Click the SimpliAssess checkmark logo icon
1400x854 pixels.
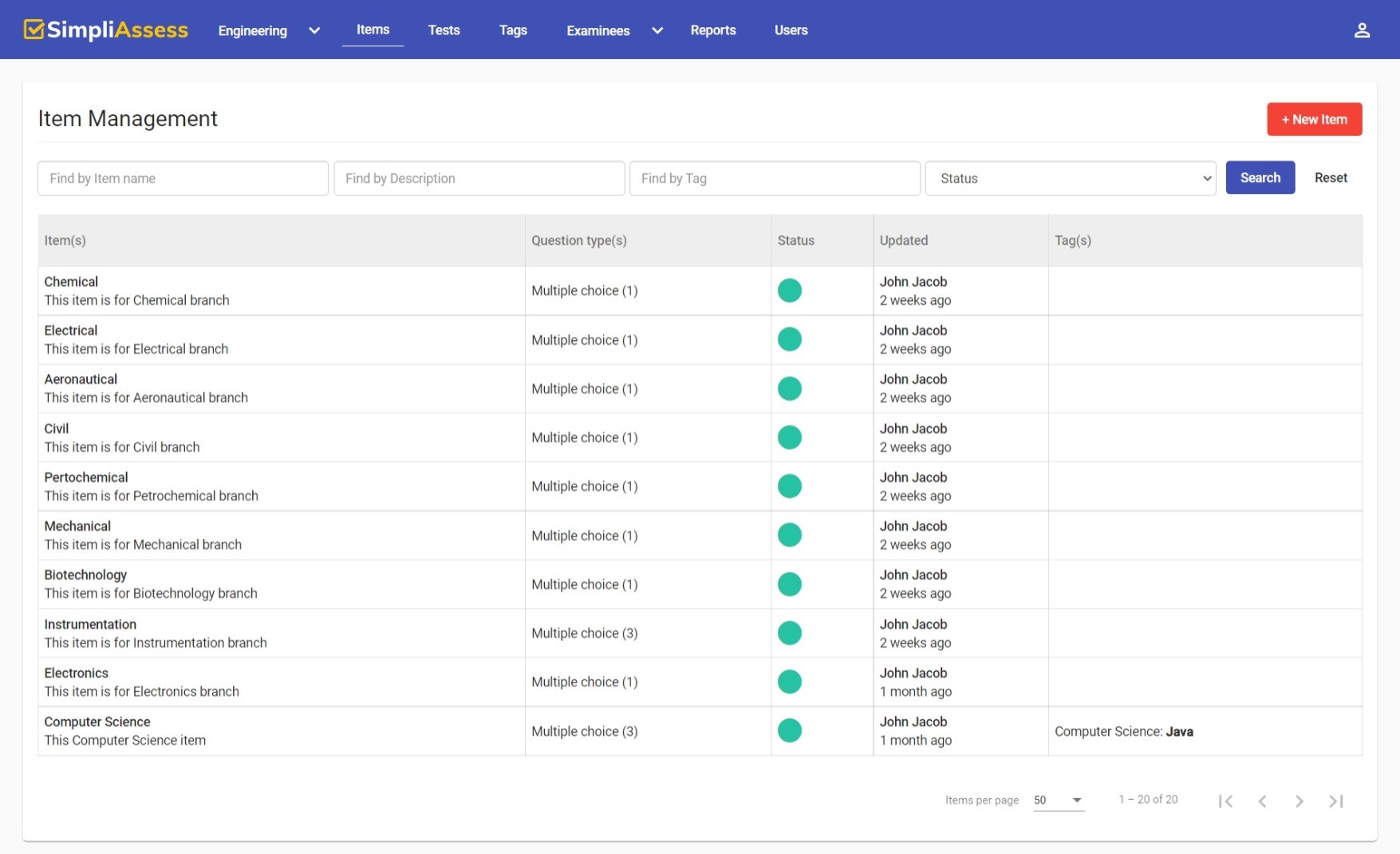[34, 29]
